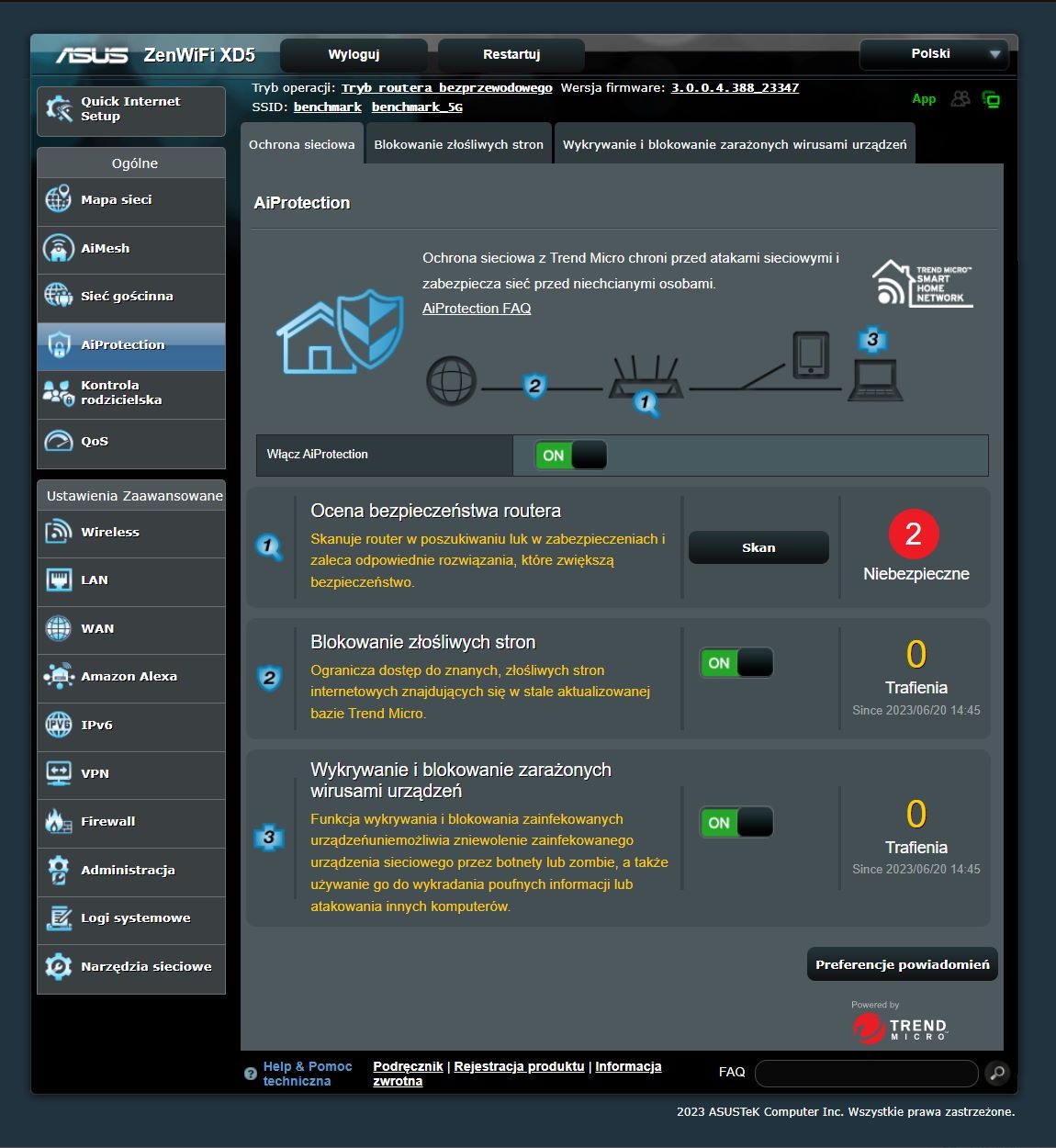
Task: Click the Skan button
Action: [758, 547]
